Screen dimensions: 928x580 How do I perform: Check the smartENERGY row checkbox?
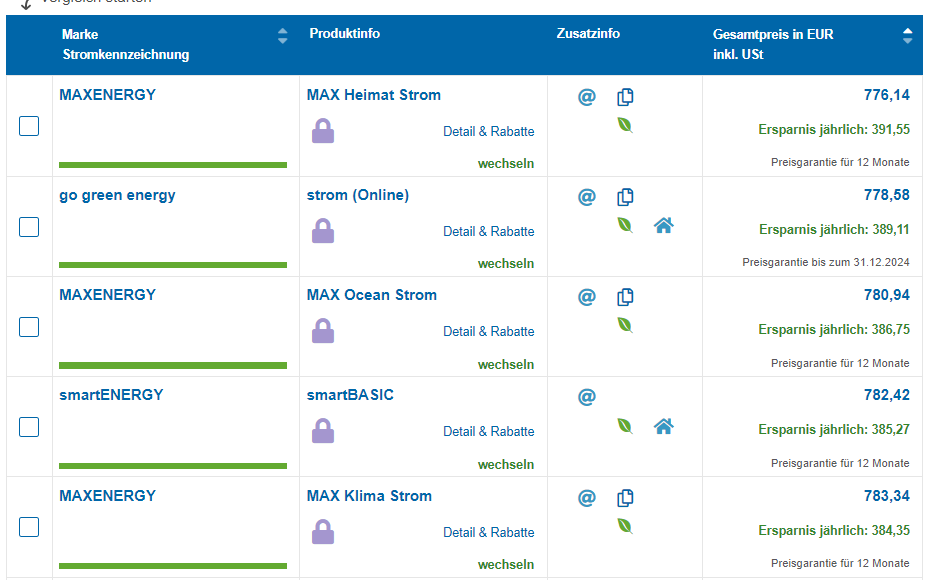29,427
